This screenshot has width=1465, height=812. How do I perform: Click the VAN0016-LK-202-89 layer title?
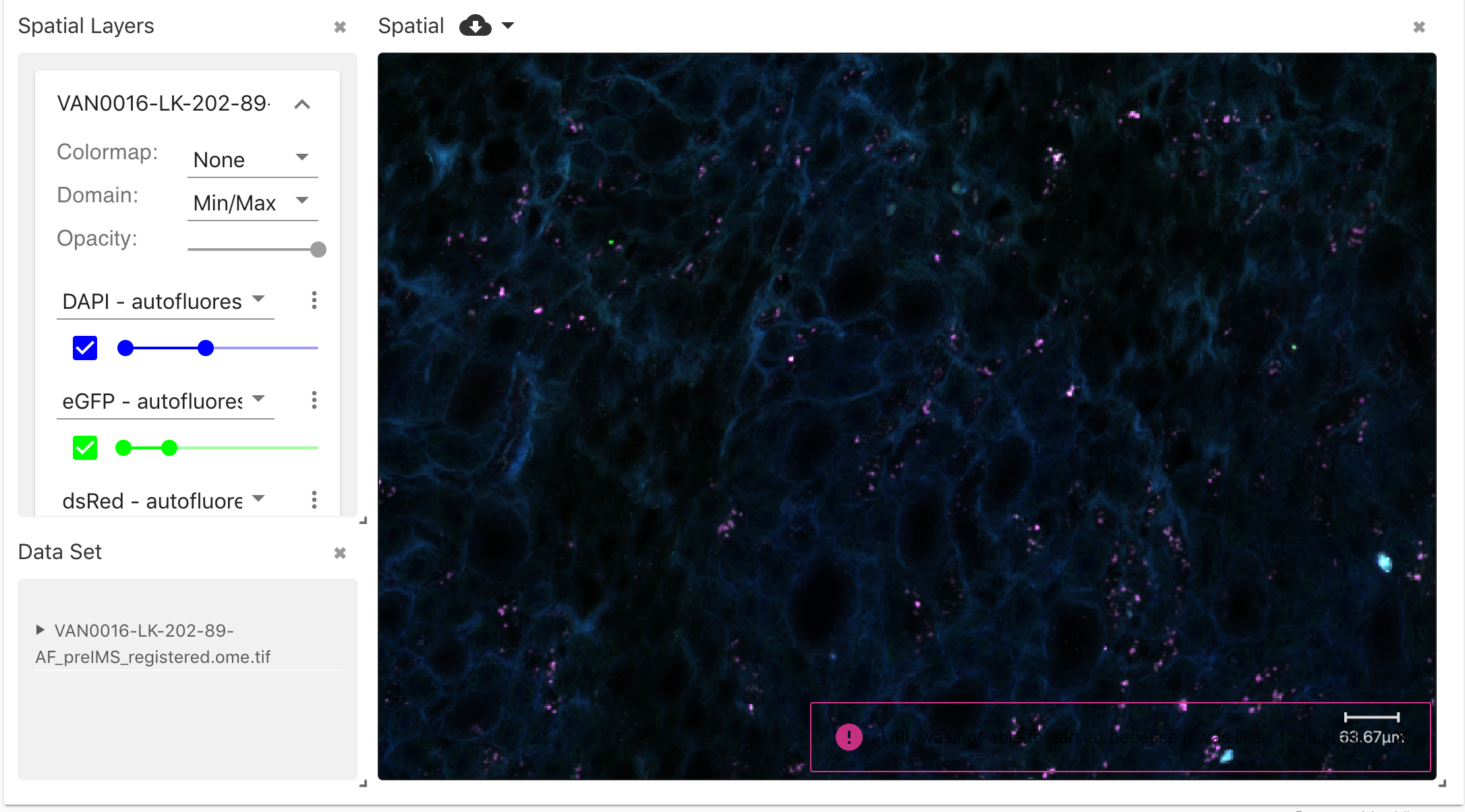click(x=164, y=103)
